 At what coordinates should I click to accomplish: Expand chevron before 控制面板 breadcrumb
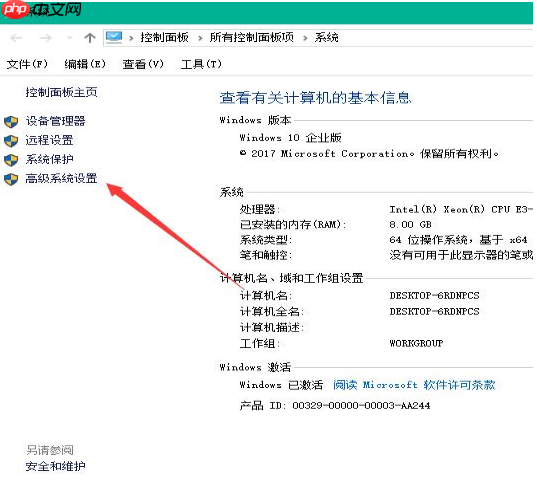click(131, 38)
